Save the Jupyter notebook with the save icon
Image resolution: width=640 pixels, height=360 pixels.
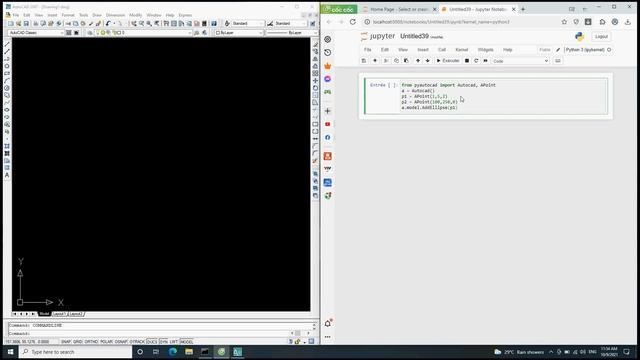364,61
